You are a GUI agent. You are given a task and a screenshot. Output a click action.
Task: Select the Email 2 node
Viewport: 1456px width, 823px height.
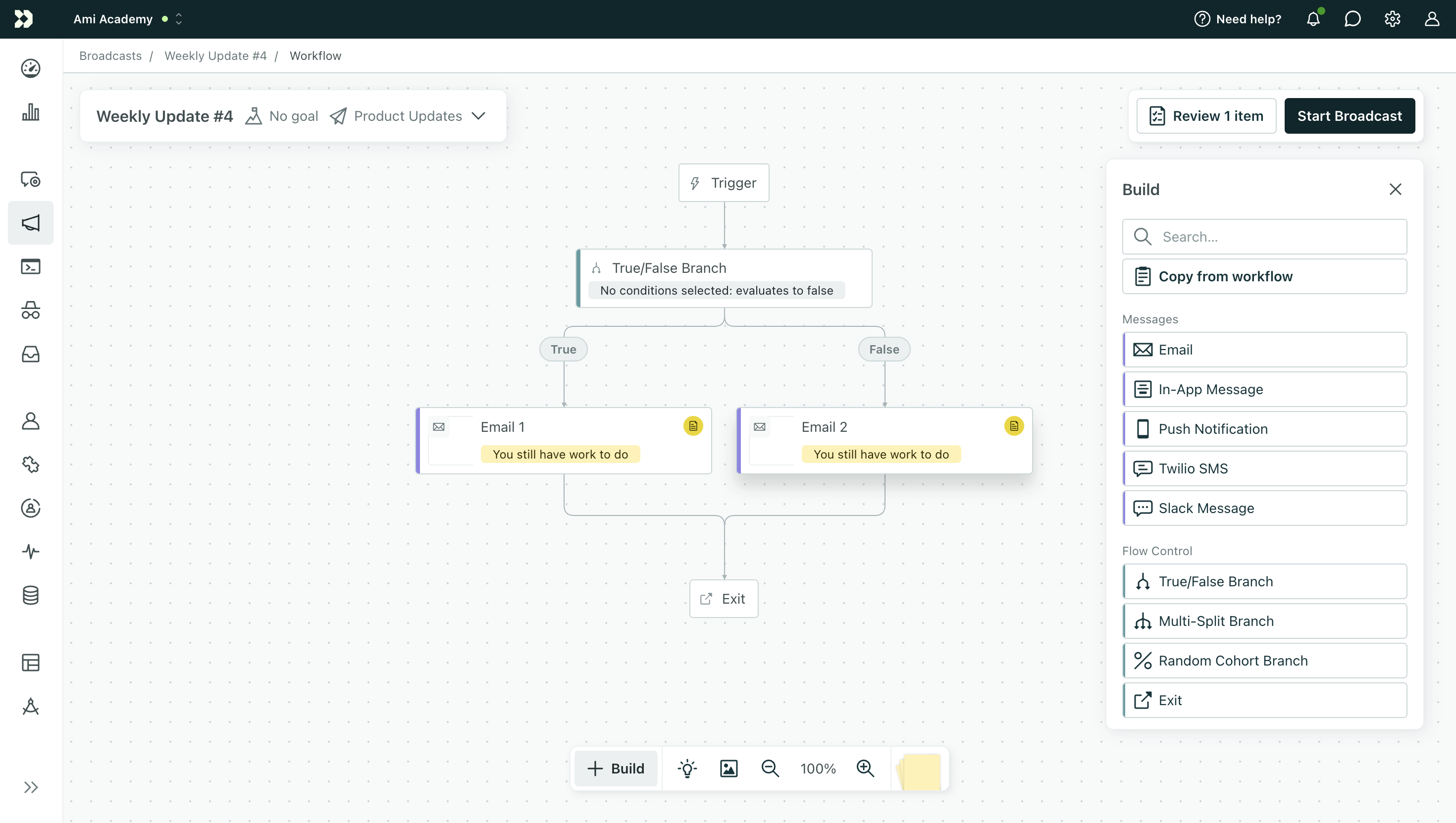pos(884,440)
